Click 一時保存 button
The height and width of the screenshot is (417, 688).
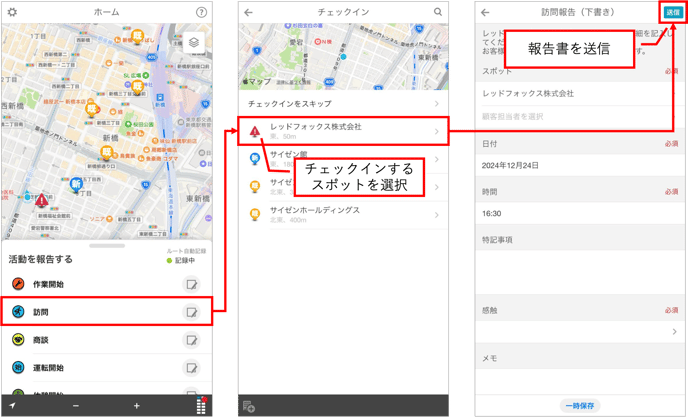click(x=580, y=406)
